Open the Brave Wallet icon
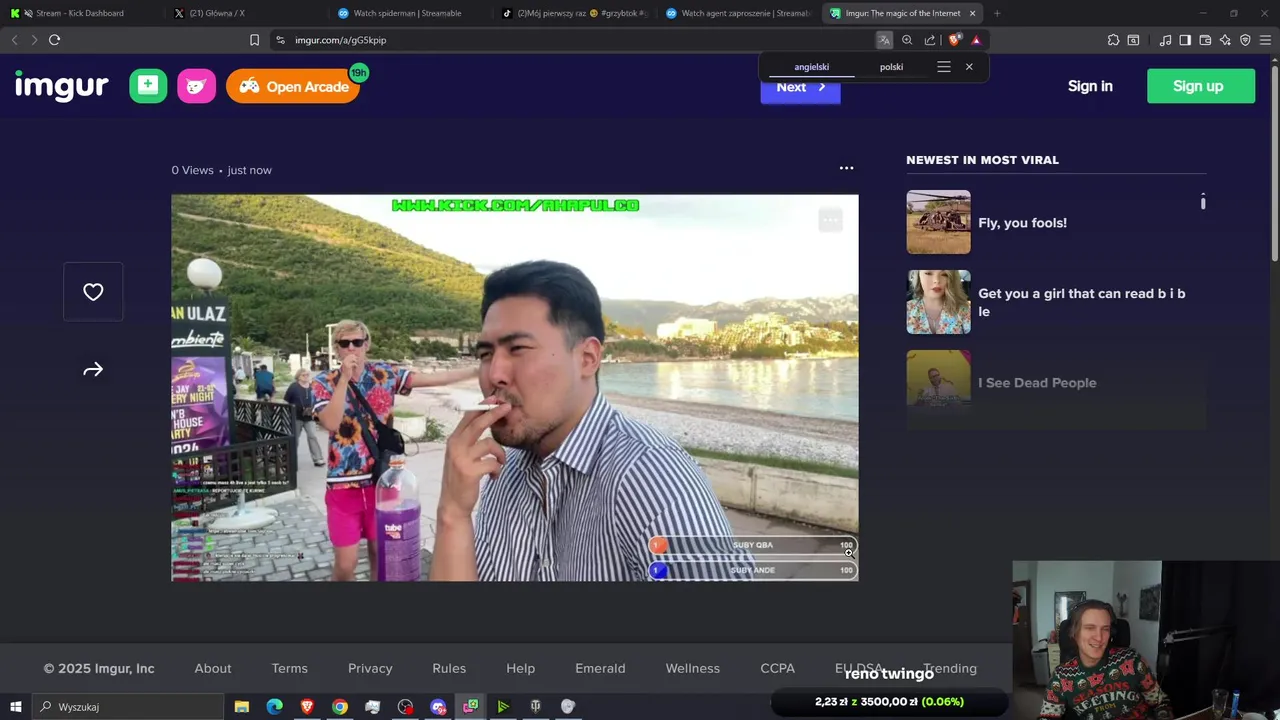The image size is (1280, 720). tap(1205, 40)
